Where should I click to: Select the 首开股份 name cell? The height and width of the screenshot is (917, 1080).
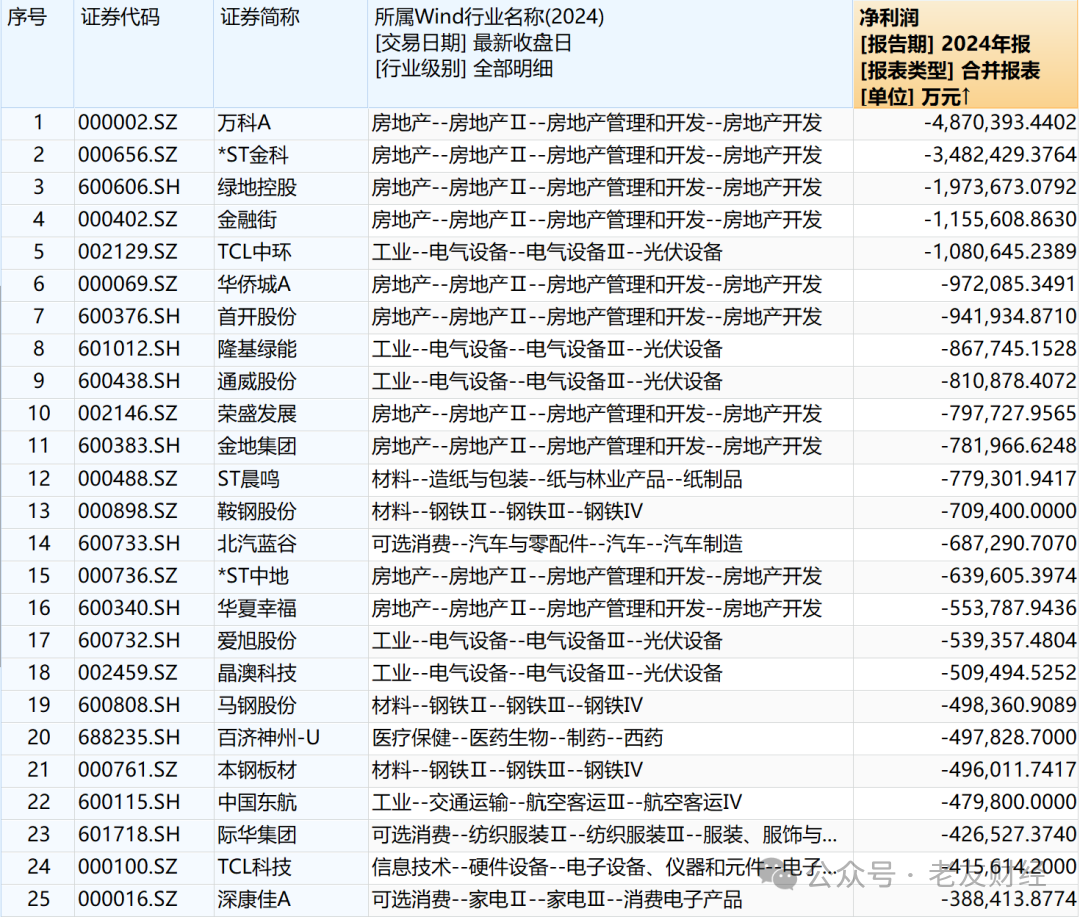click(291, 318)
